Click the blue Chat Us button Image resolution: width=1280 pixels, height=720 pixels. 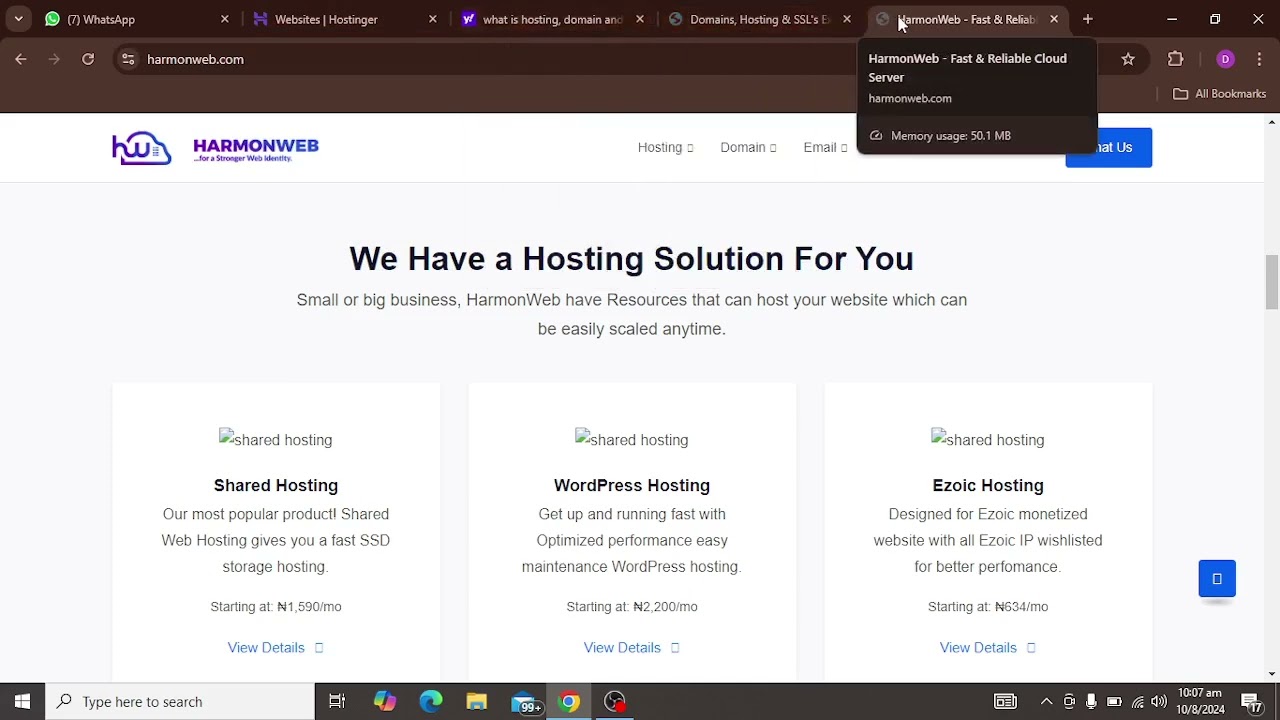coord(1108,147)
